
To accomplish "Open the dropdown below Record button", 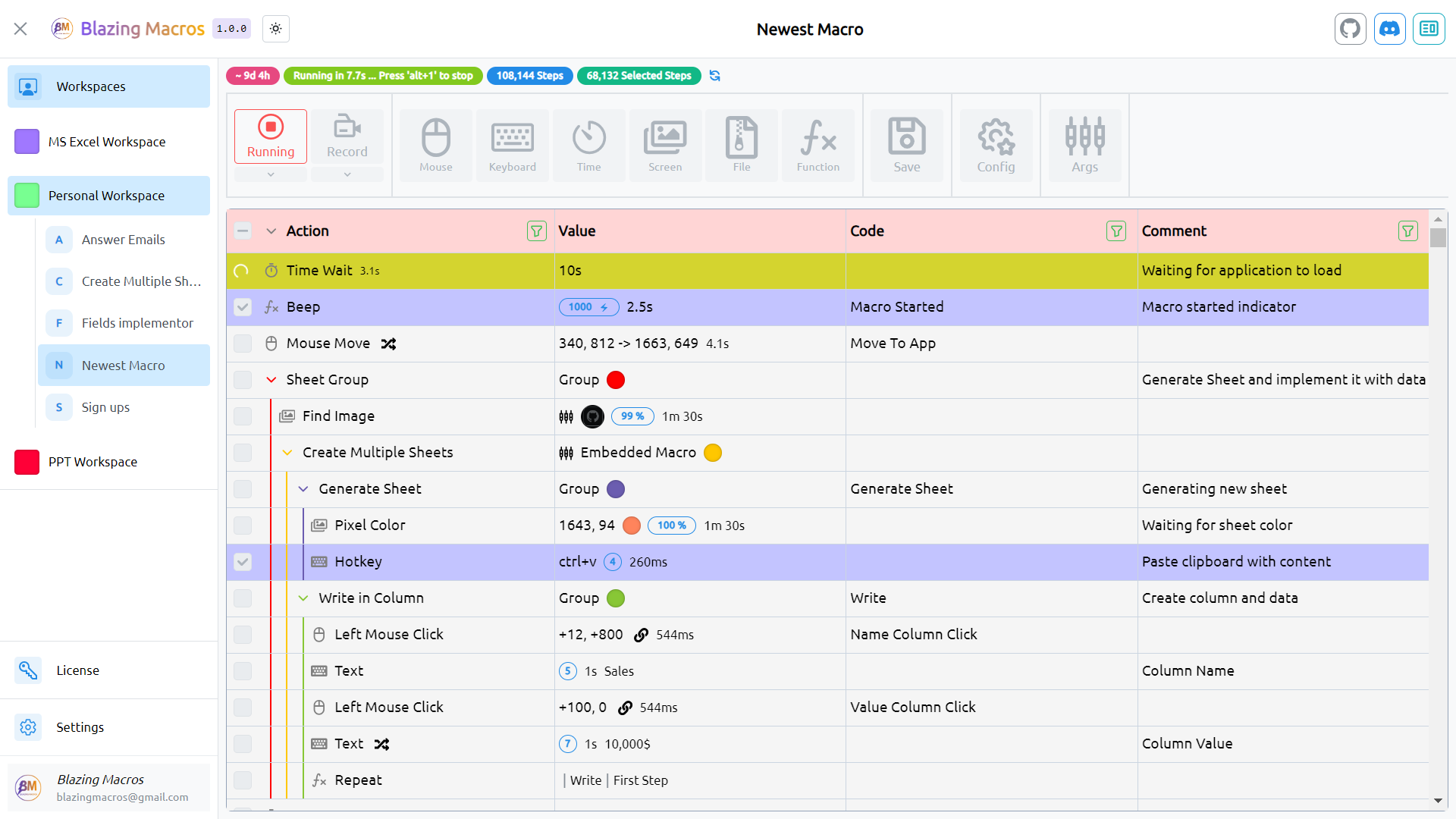I will 347,174.
